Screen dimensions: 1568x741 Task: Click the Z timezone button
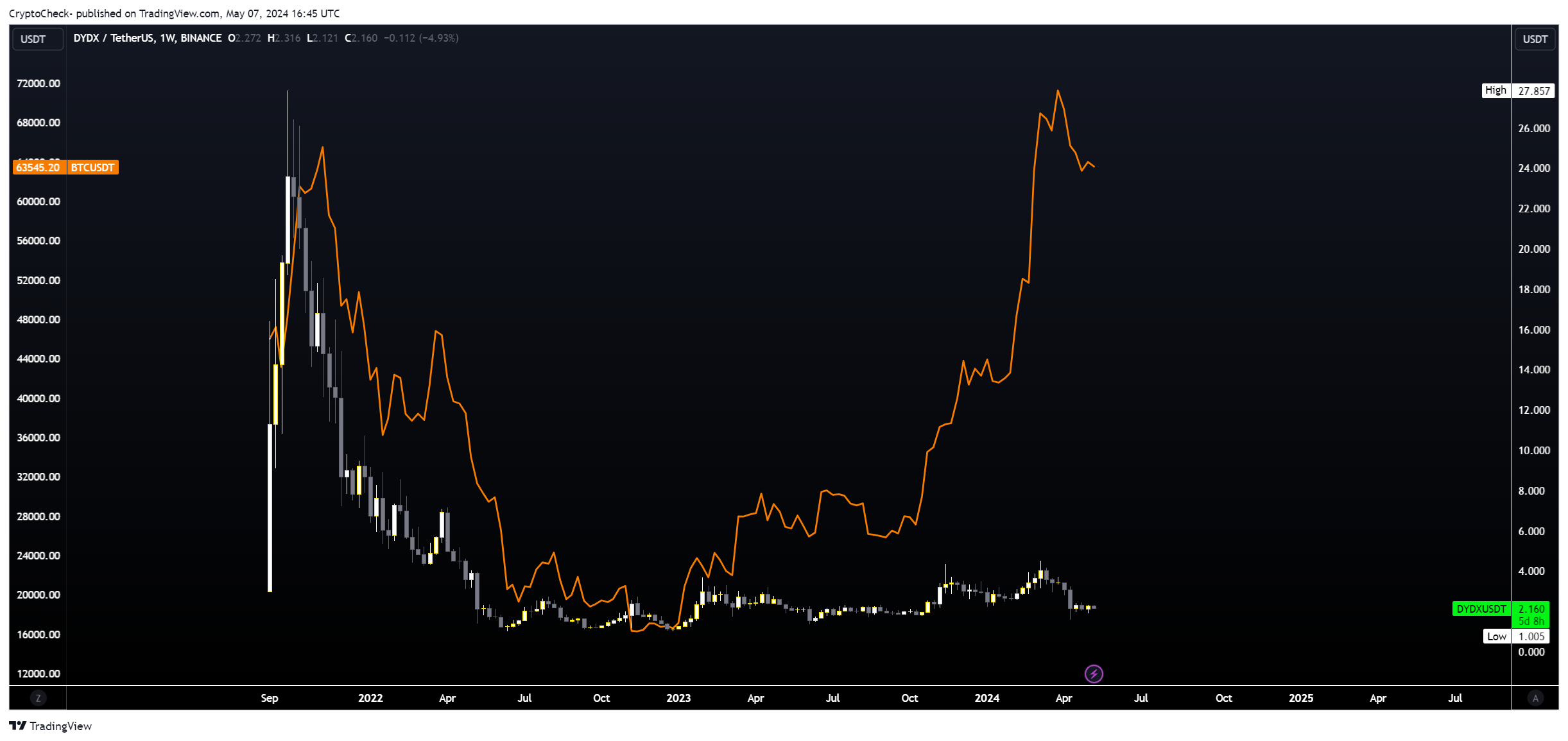point(38,698)
